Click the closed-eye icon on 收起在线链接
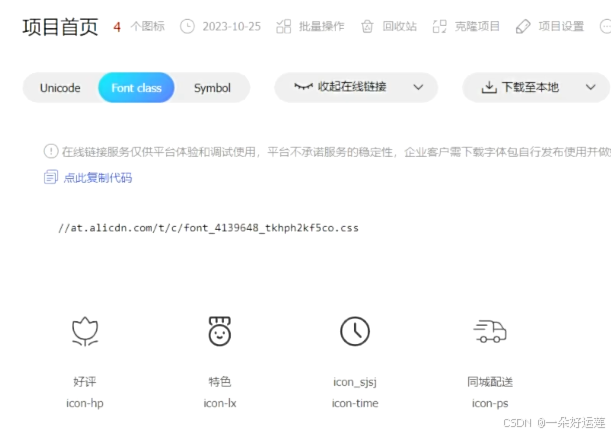The height and width of the screenshot is (434, 611). pos(304,86)
